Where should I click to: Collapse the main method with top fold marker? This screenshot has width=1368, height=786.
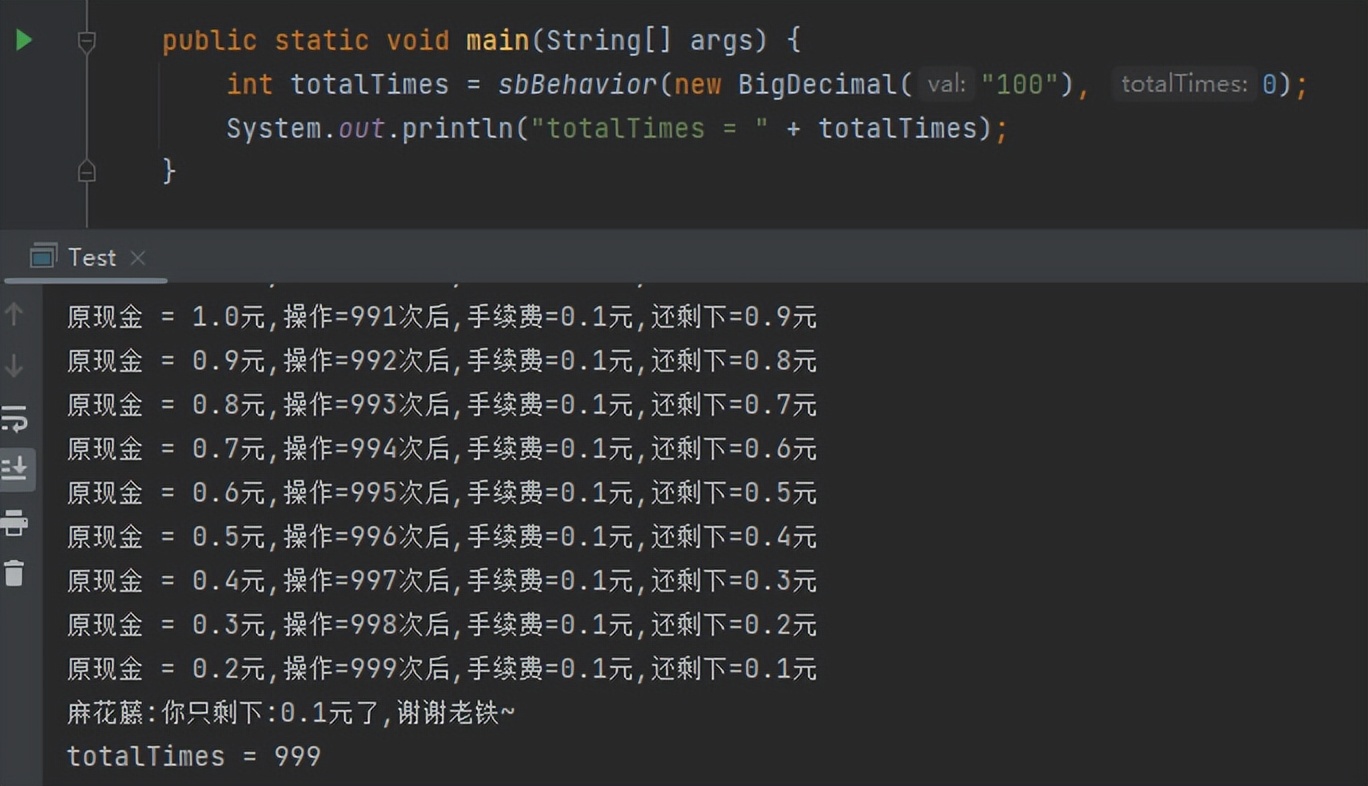coord(86,42)
